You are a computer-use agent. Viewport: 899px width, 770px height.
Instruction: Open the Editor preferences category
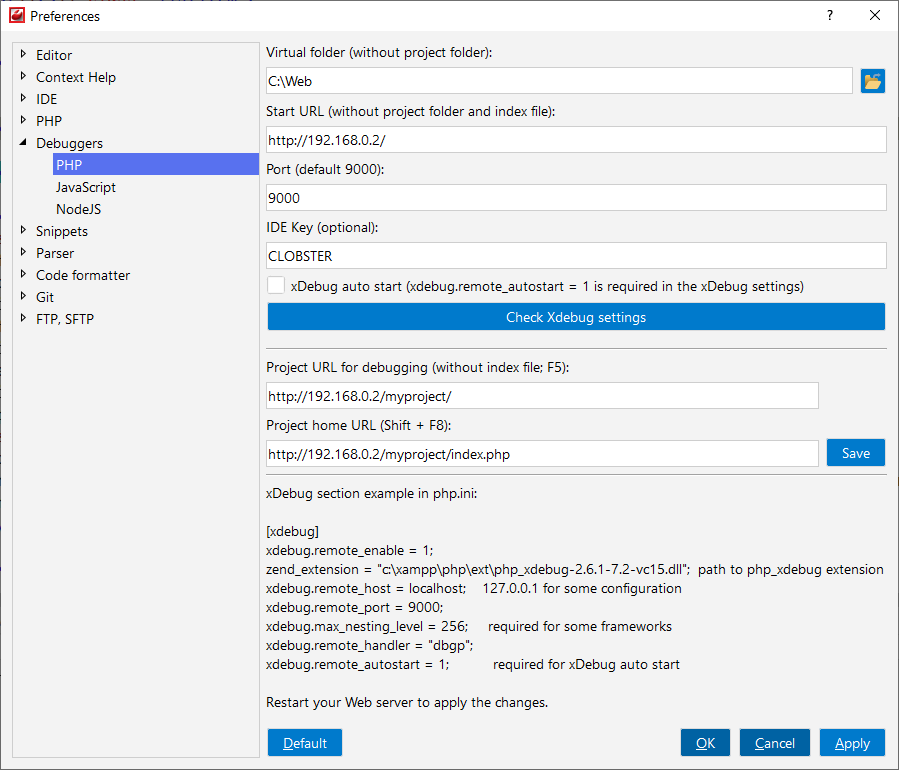click(54, 55)
